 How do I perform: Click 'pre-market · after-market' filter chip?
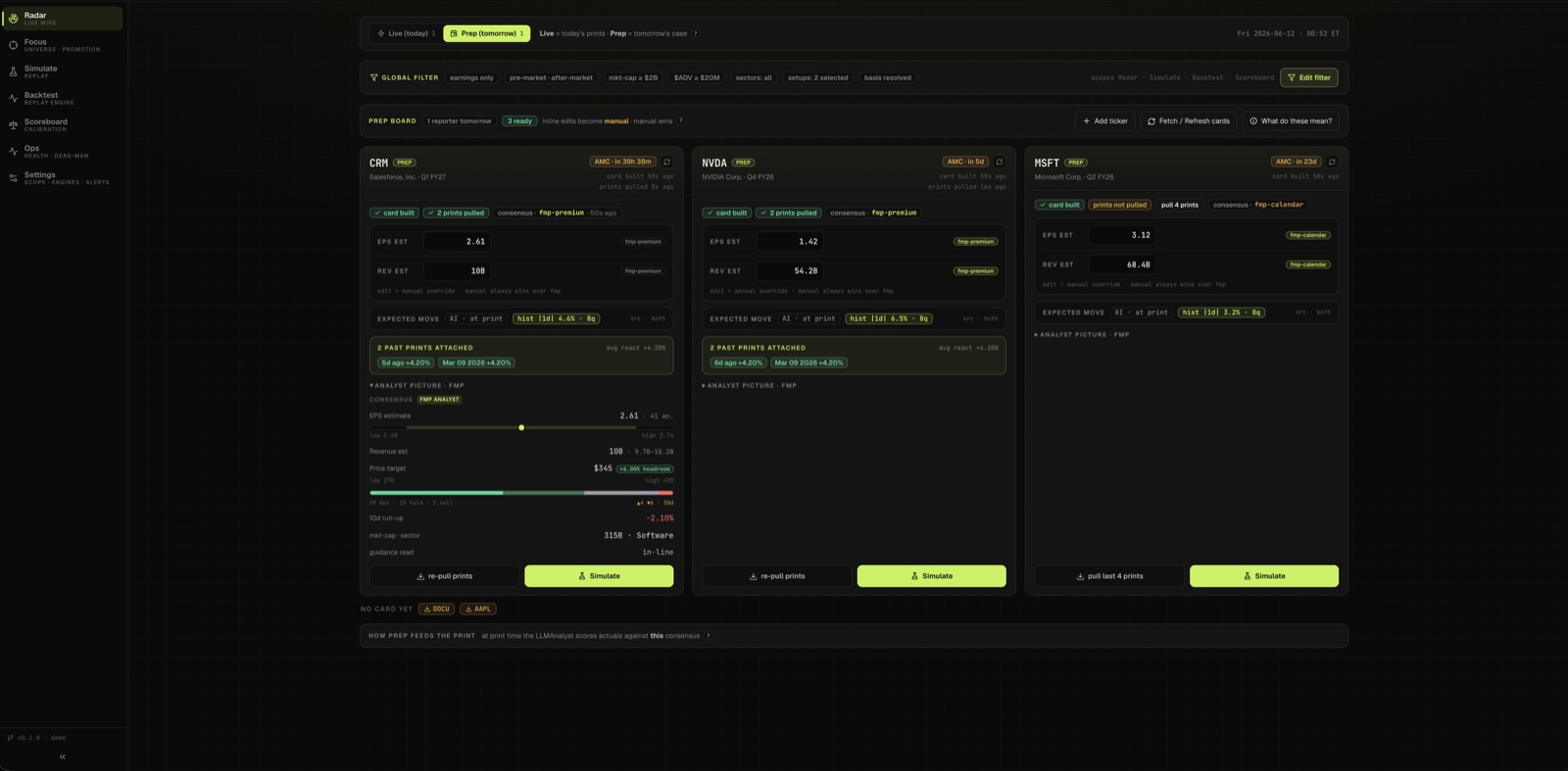click(551, 77)
